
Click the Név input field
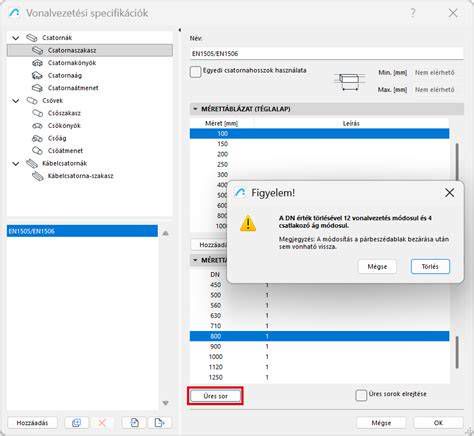[x=327, y=53]
